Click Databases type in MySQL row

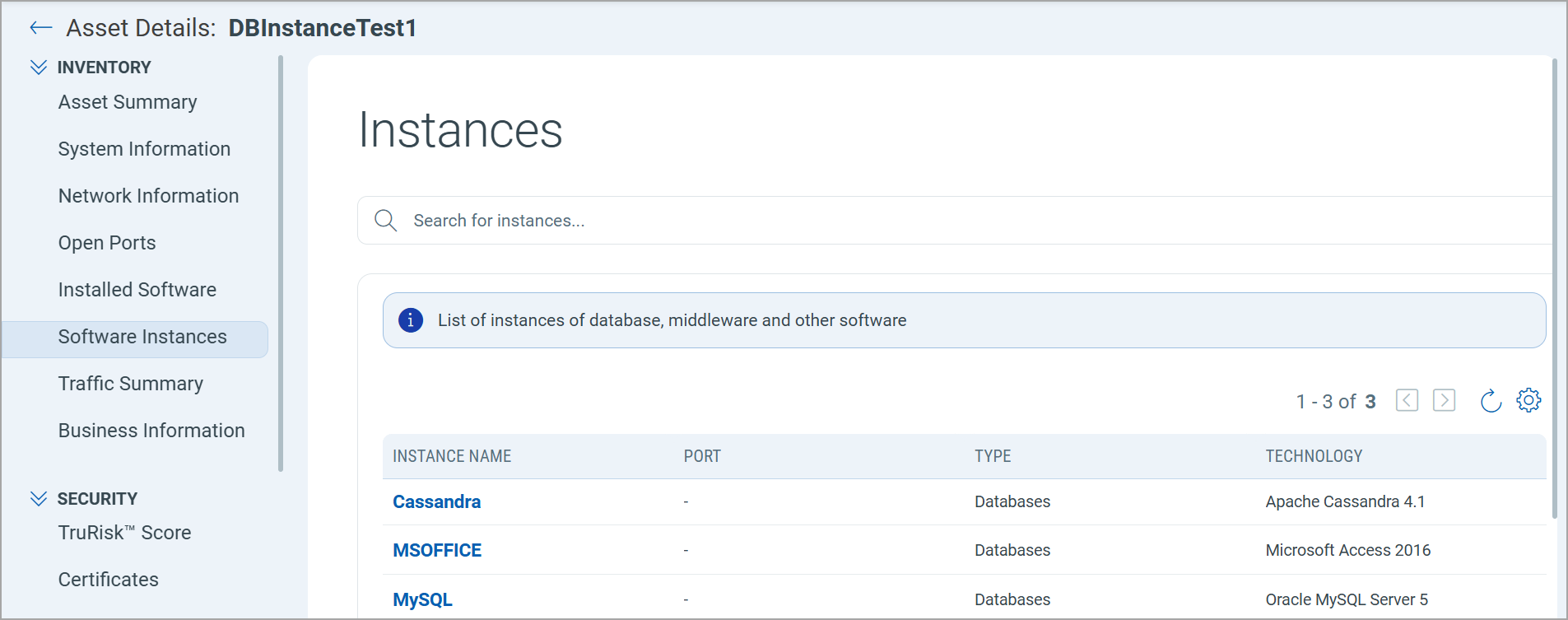[x=1012, y=599]
